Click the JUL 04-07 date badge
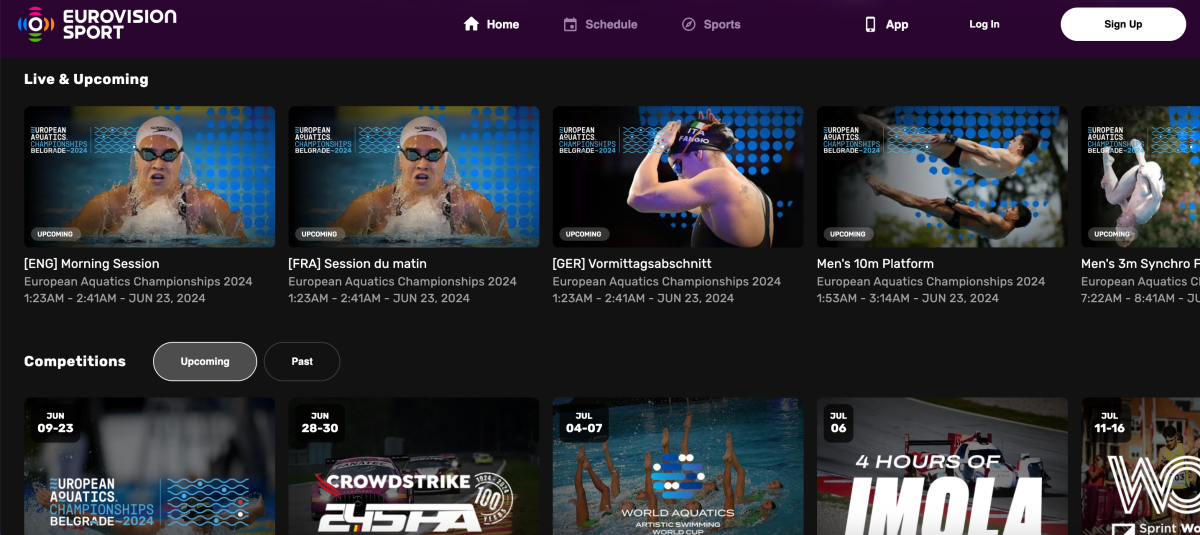1200x535 pixels. pyautogui.click(x=583, y=422)
